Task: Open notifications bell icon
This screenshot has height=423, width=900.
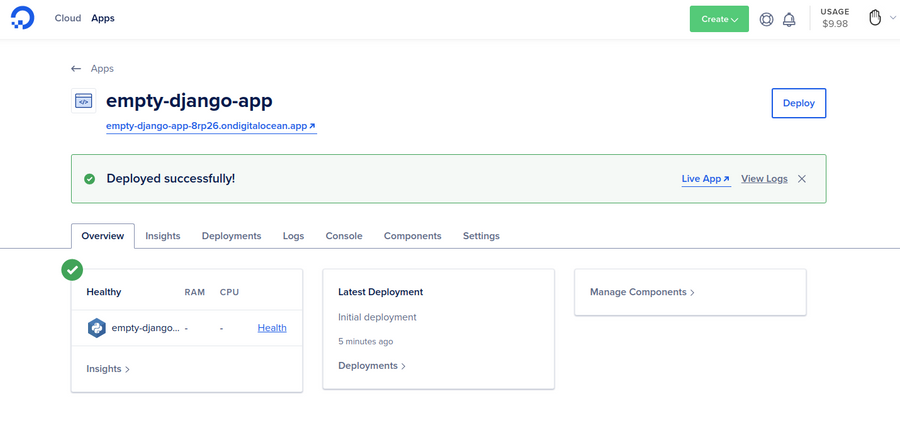Action: coord(789,19)
